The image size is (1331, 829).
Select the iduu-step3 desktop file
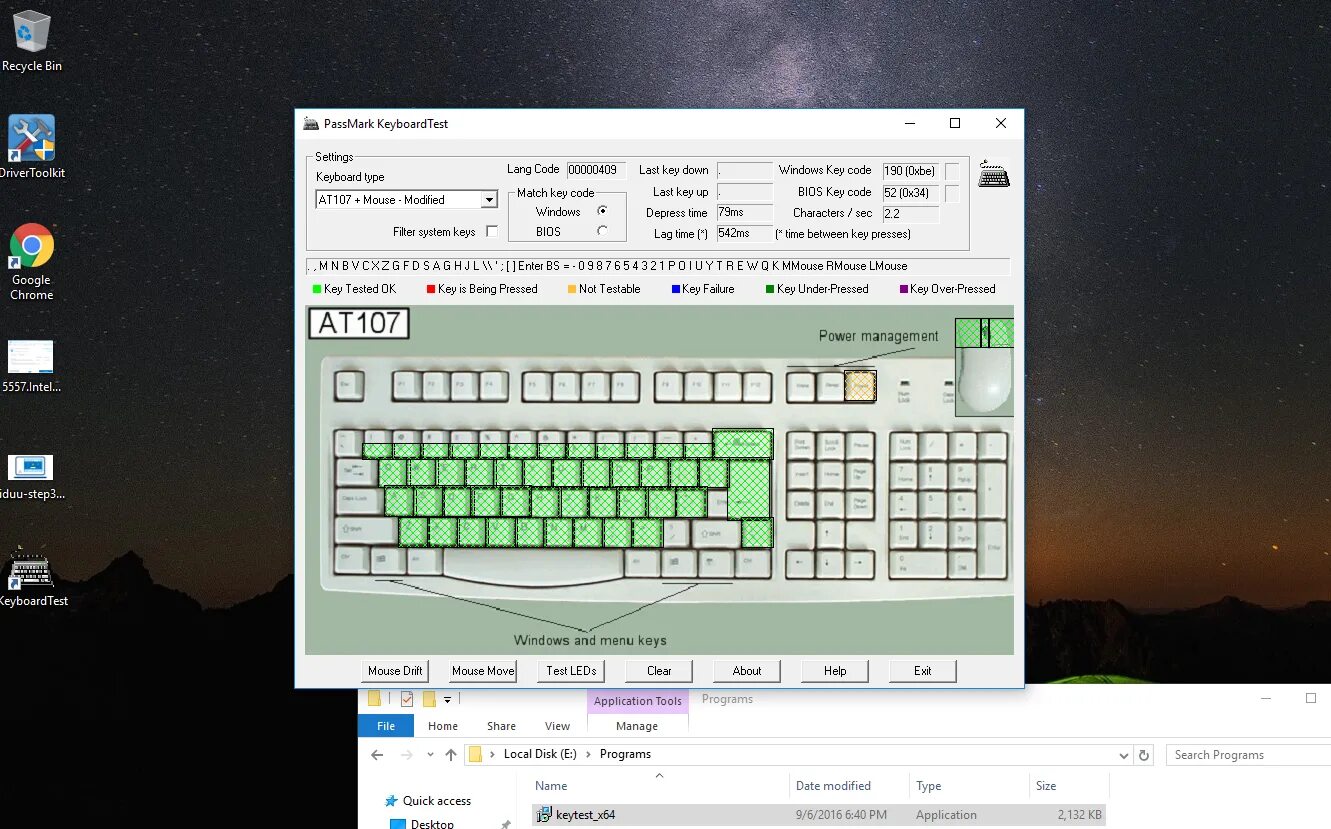point(31,476)
